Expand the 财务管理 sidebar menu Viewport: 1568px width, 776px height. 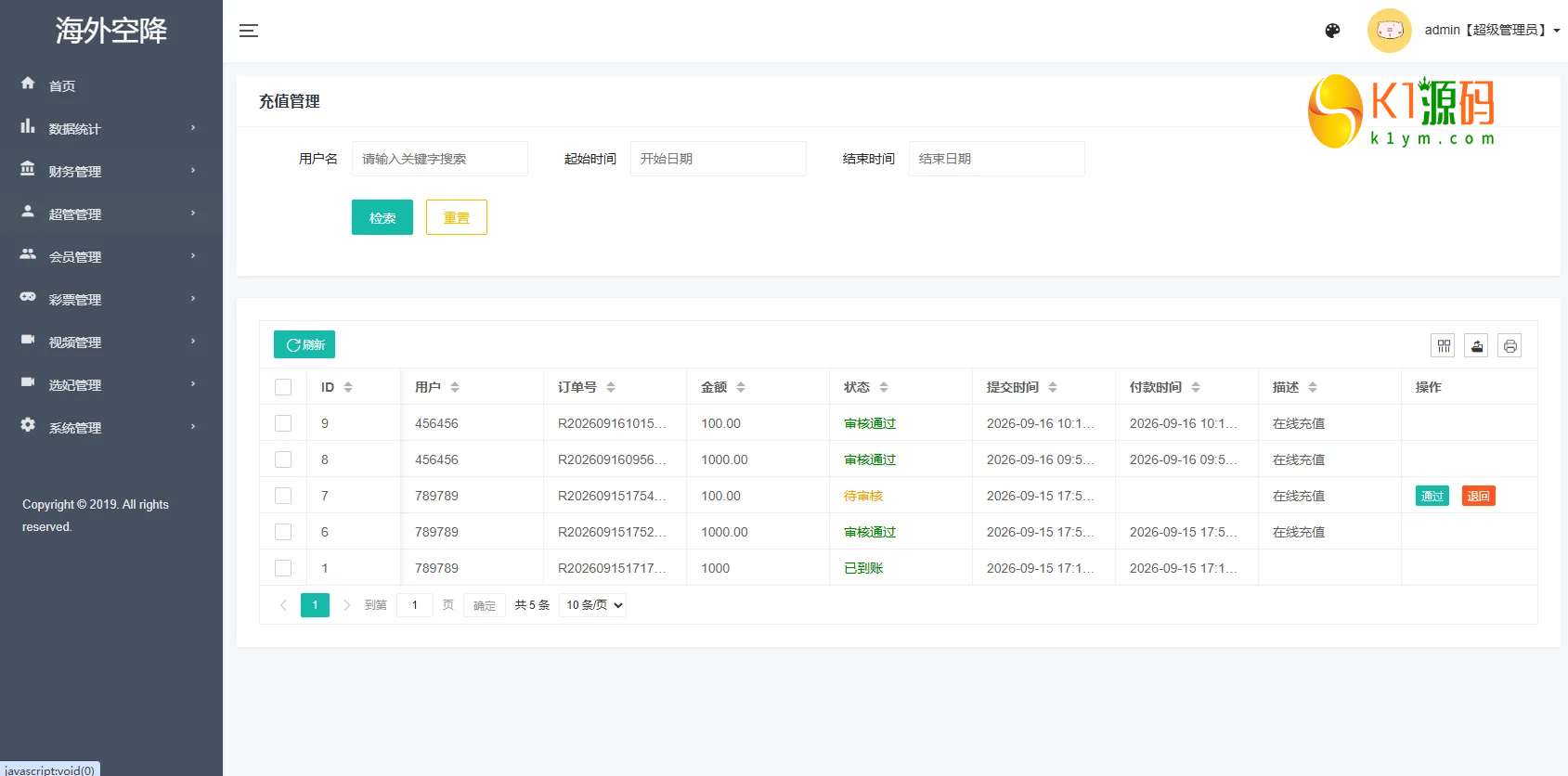tap(111, 171)
